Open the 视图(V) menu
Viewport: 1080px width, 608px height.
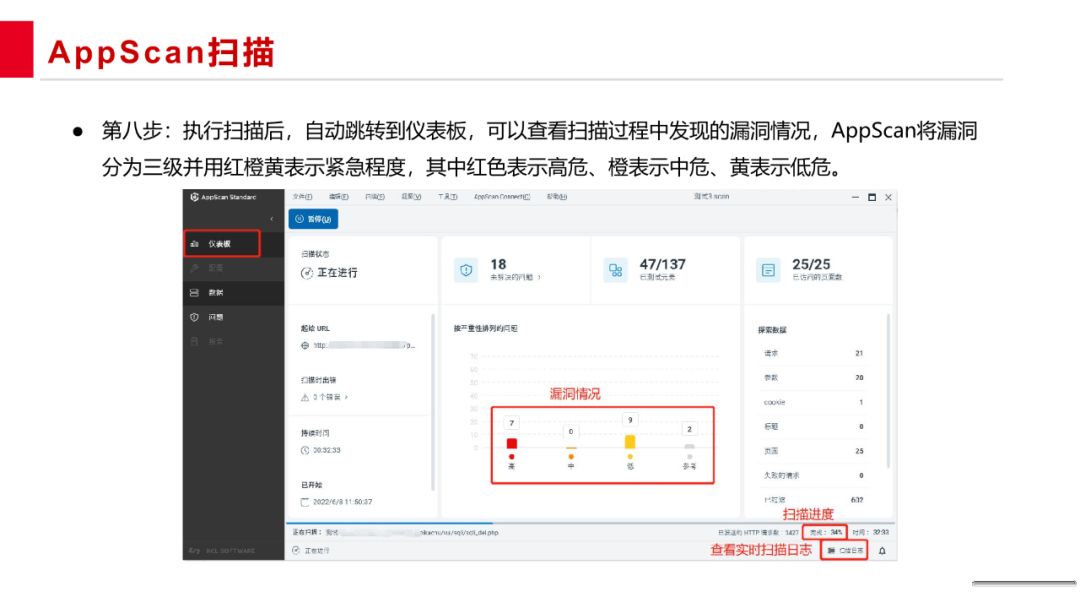(x=411, y=197)
